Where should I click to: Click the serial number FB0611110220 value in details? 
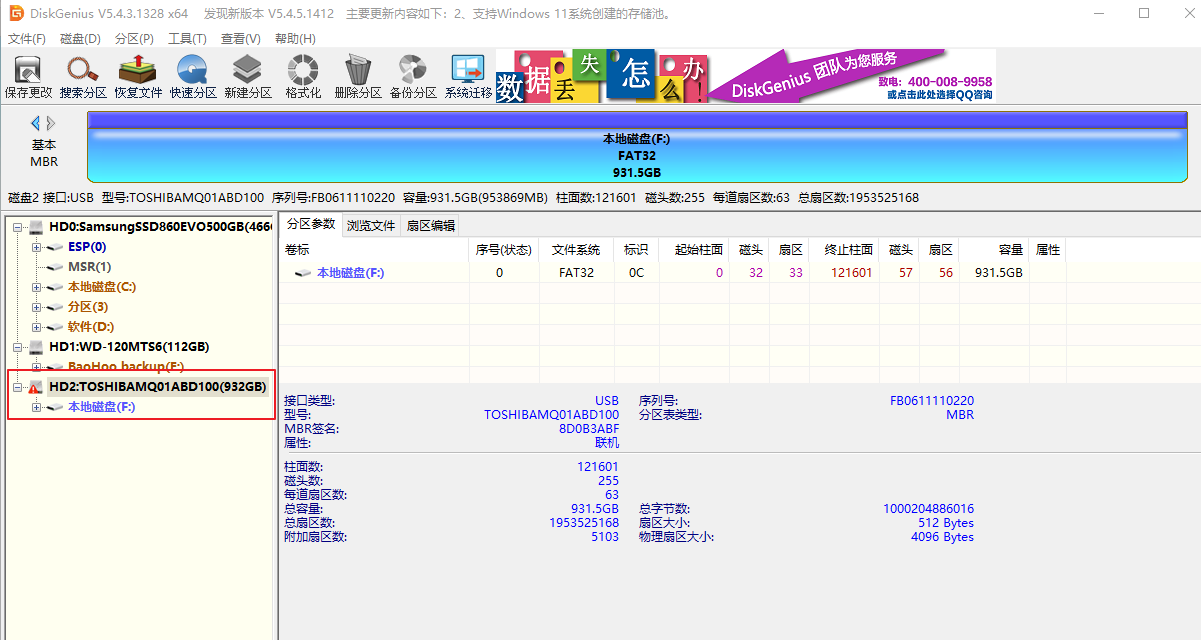click(x=932, y=401)
